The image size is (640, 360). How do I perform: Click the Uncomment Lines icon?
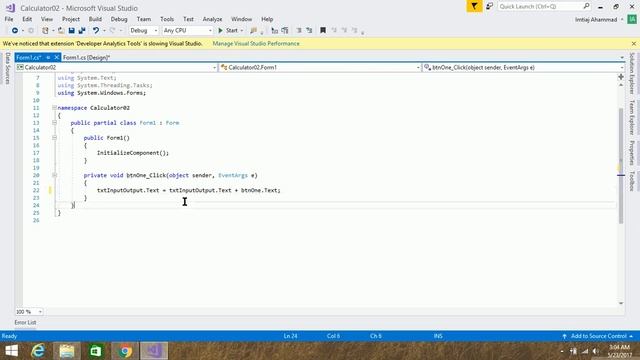click(x=285, y=31)
